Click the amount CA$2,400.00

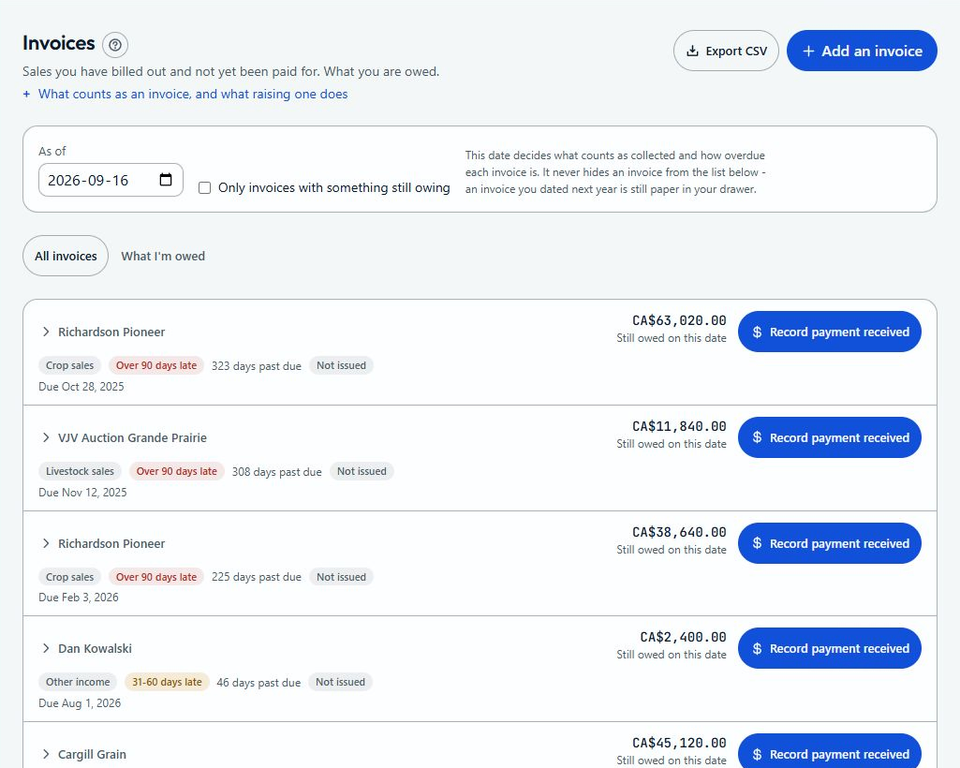point(683,638)
